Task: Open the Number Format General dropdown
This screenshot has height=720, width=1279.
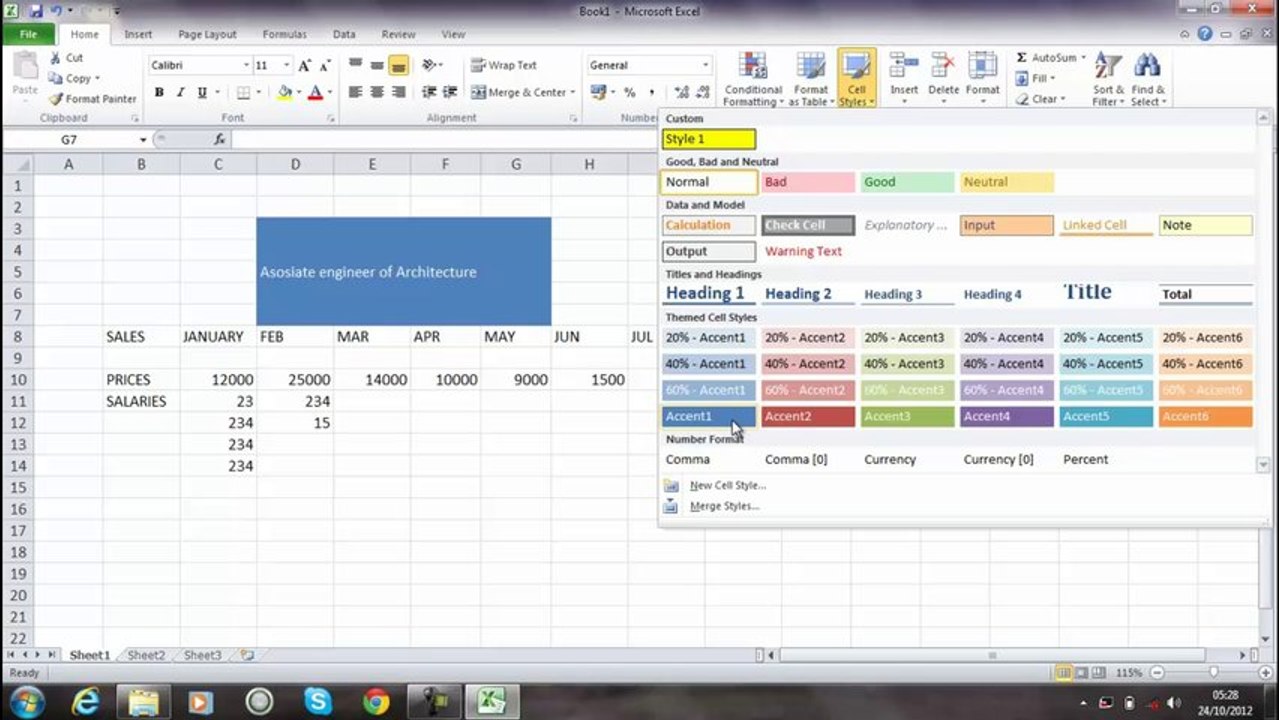Action: [705, 65]
